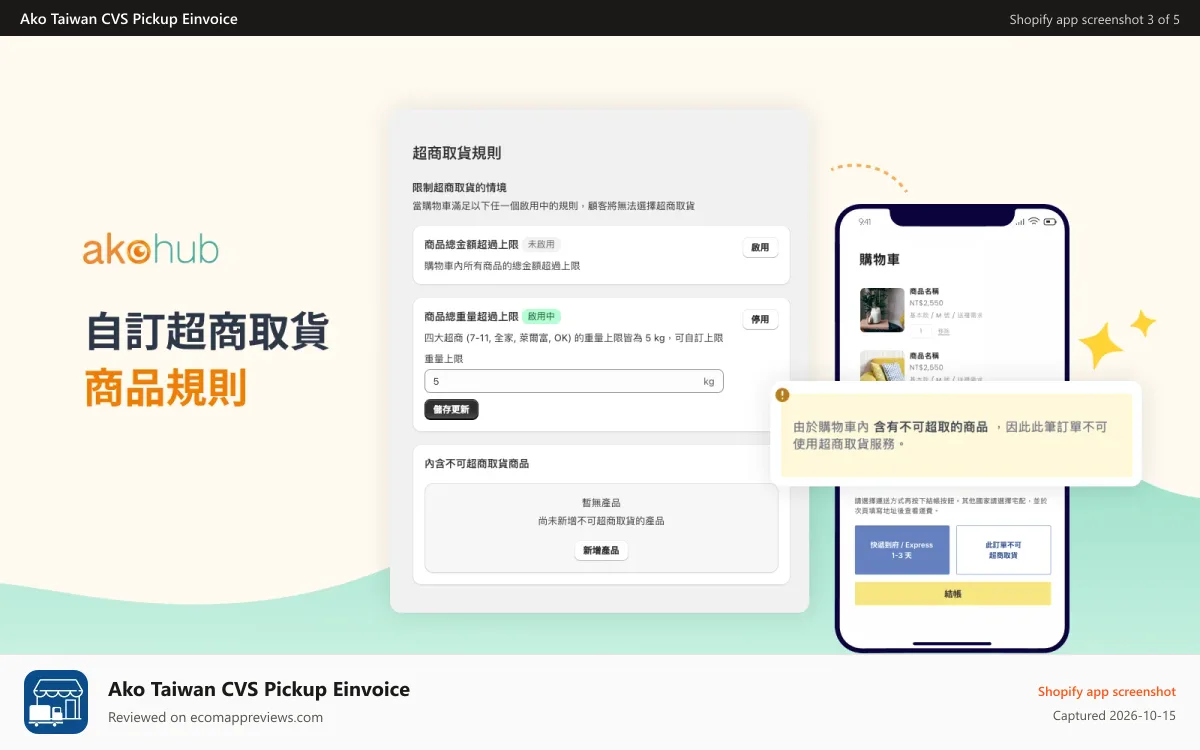Click the orange Shopify app screenshot label
The height and width of the screenshot is (750, 1200).
[1107, 691]
